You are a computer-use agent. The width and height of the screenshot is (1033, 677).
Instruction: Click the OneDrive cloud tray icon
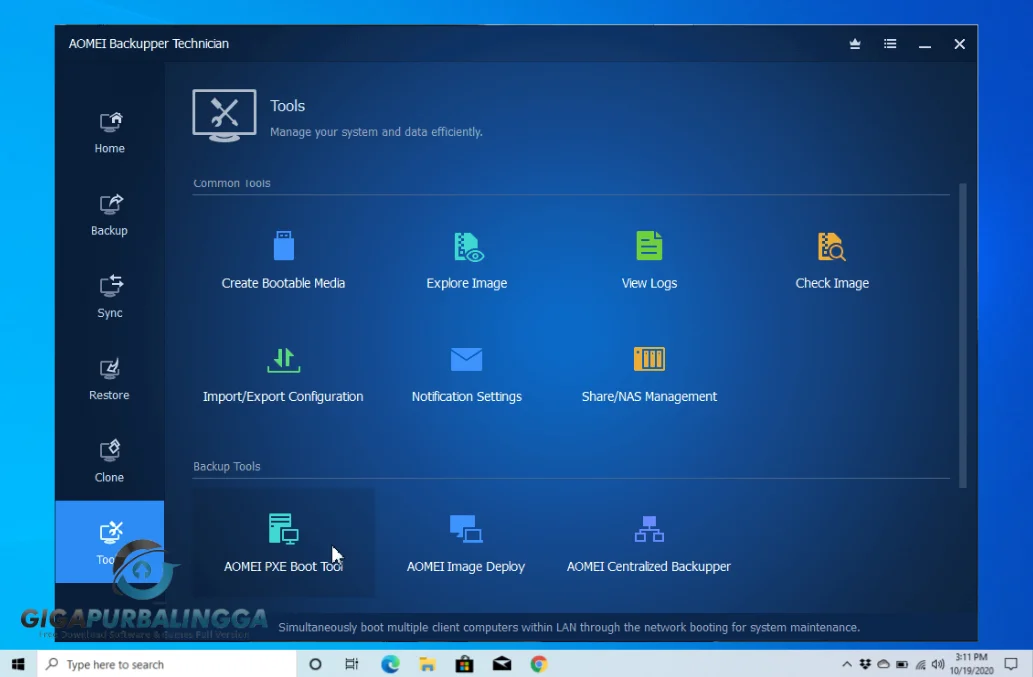883,664
